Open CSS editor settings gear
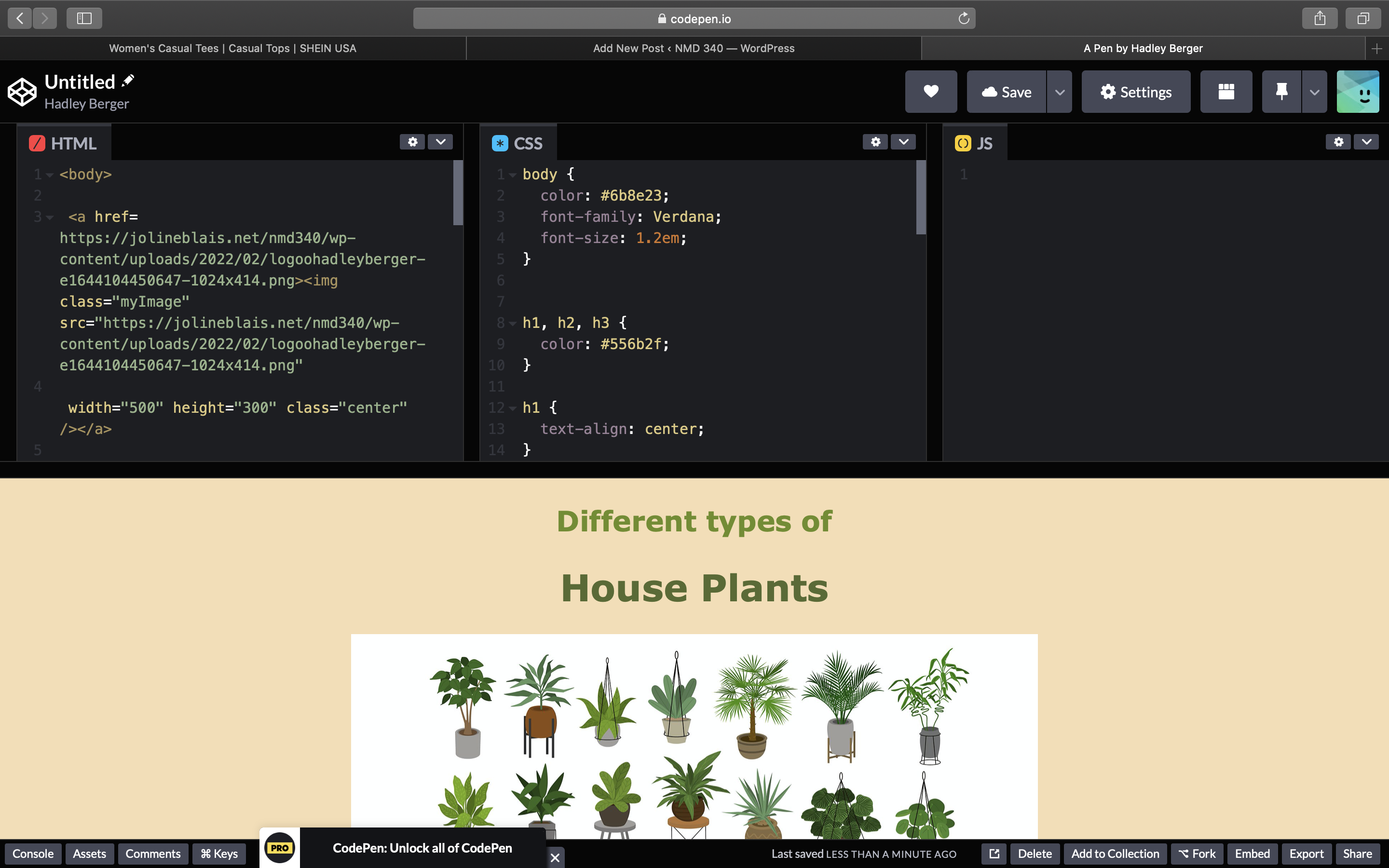Viewport: 1389px width, 868px height. click(875, 142)
